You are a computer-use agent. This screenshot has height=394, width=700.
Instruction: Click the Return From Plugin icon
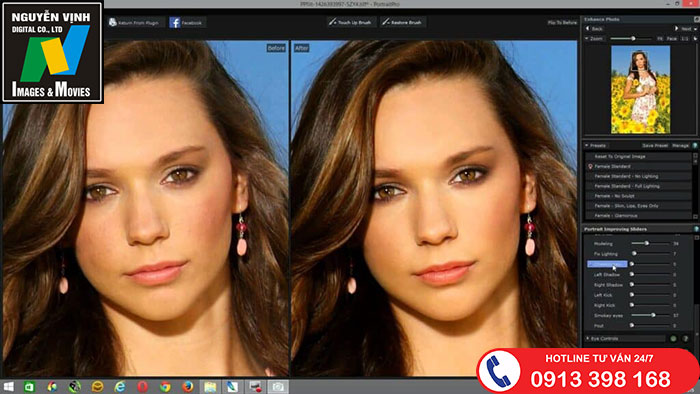pos(113,22)
